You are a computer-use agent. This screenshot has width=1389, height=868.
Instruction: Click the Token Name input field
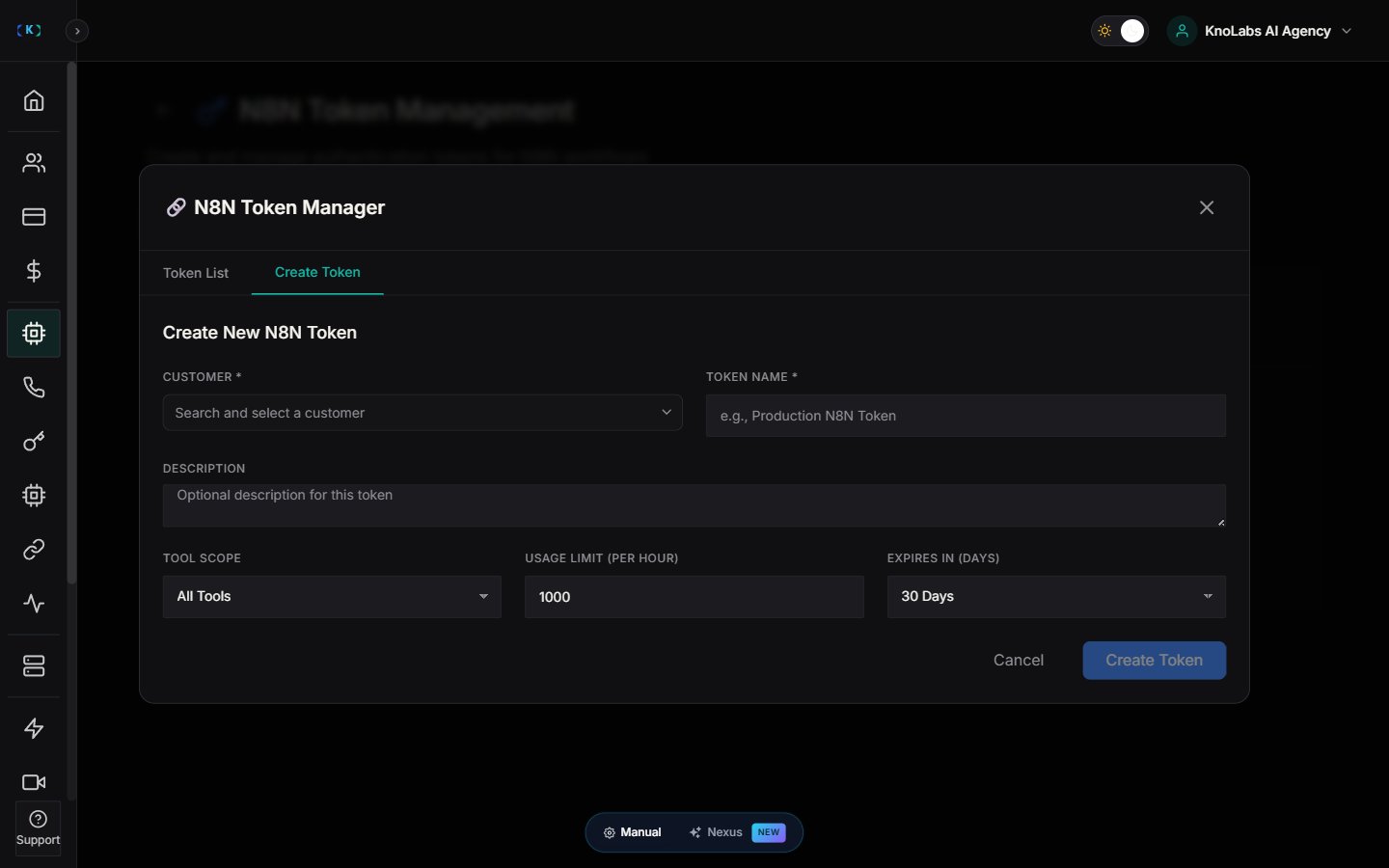pyautogui.click(x=966, y=416)
